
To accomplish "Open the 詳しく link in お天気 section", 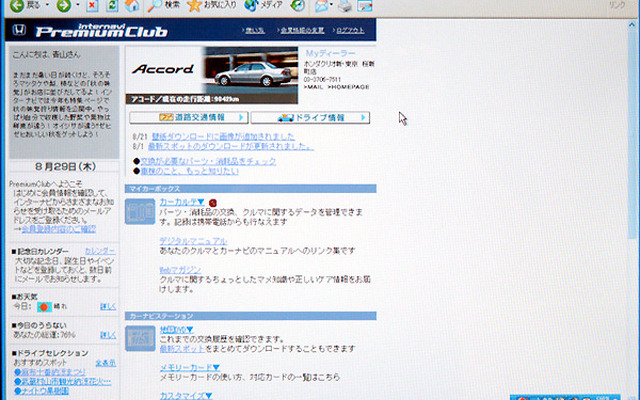I will click(108, 307).
